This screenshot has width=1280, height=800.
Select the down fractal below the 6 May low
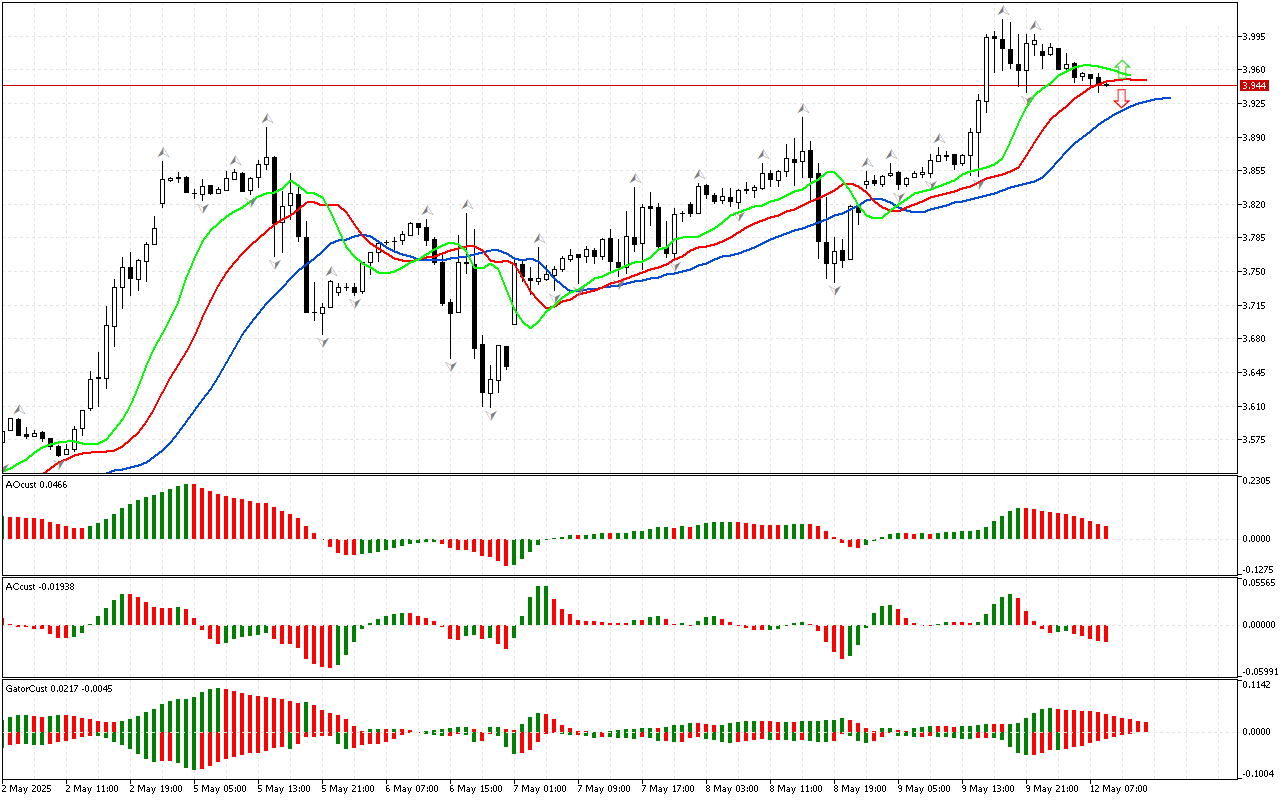point(490,413)
